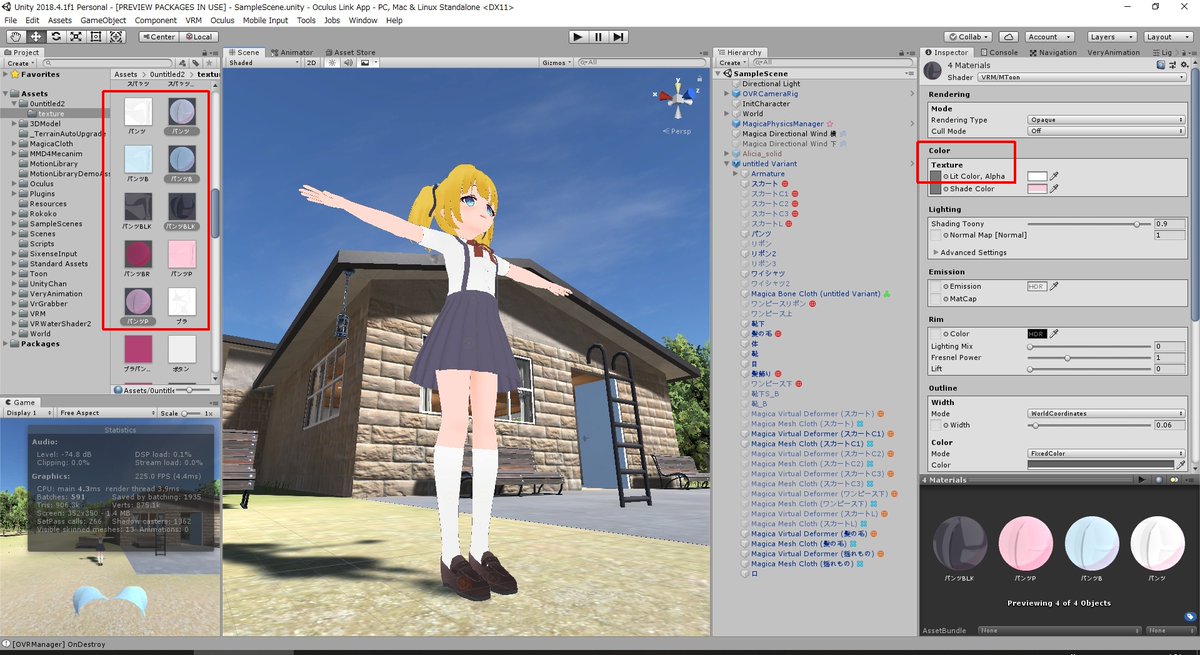Select the Hand tool in the toolbar
1200x655 pixels.
click(15, 37)
